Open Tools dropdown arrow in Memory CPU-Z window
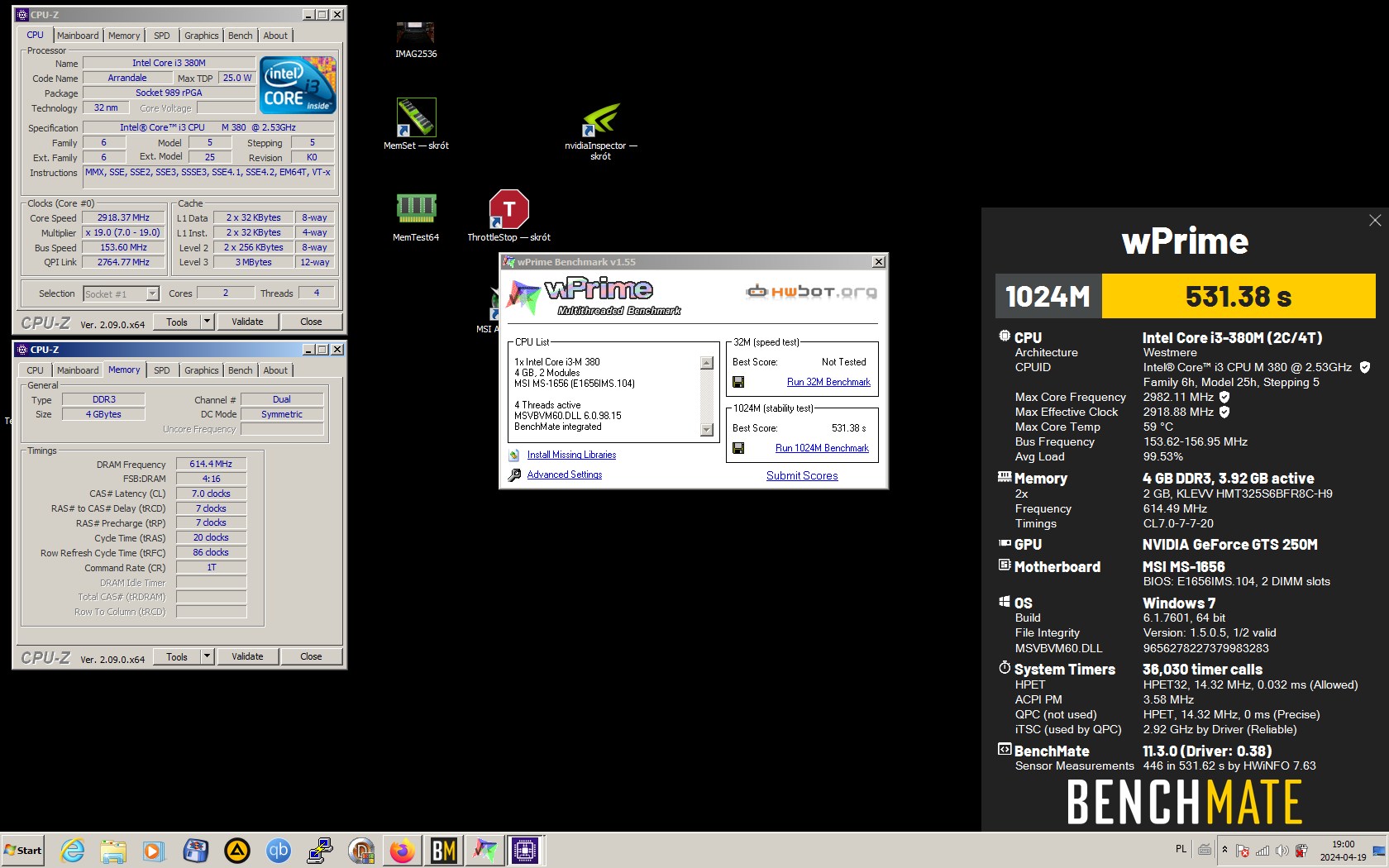Viewport: 1389px width, 868px height. 207,656
